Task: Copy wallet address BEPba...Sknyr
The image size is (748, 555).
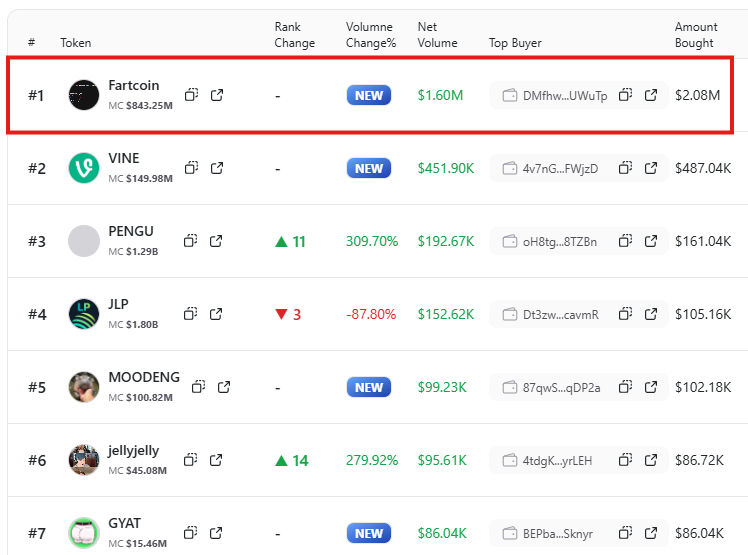Action: pos(625,533)
